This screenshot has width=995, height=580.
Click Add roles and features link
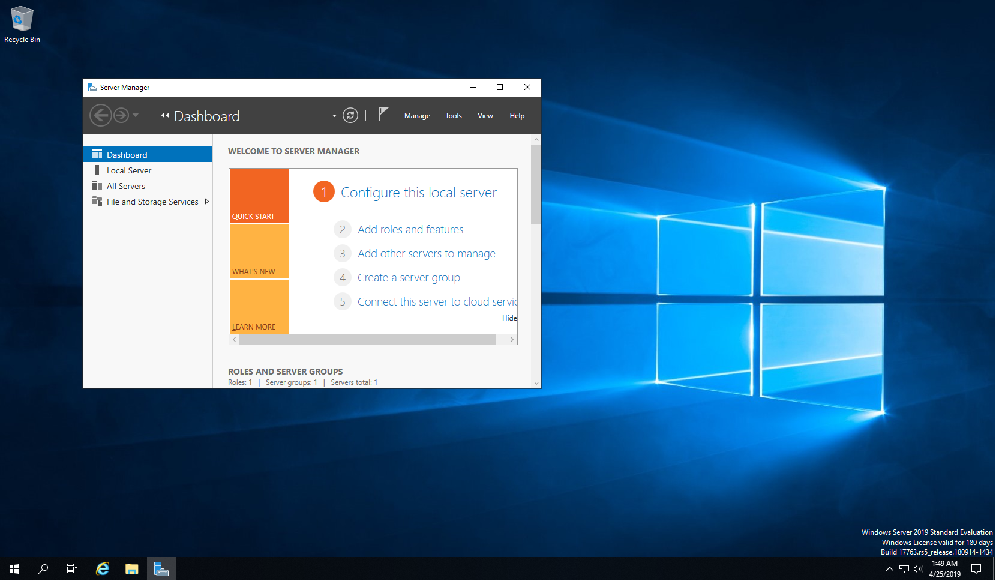point(410,229)
